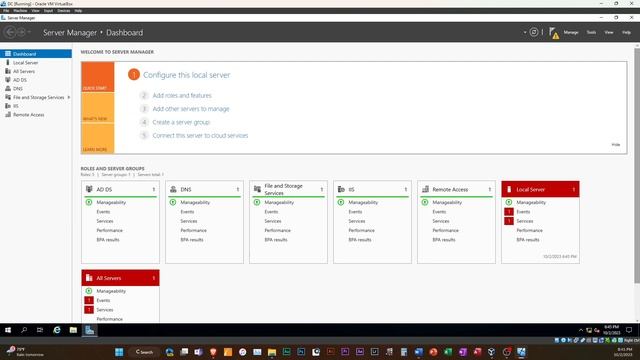640x360 pixels.
Task: Open Internet Explorer in VM taskbar
Action: [x=56, y=330]
